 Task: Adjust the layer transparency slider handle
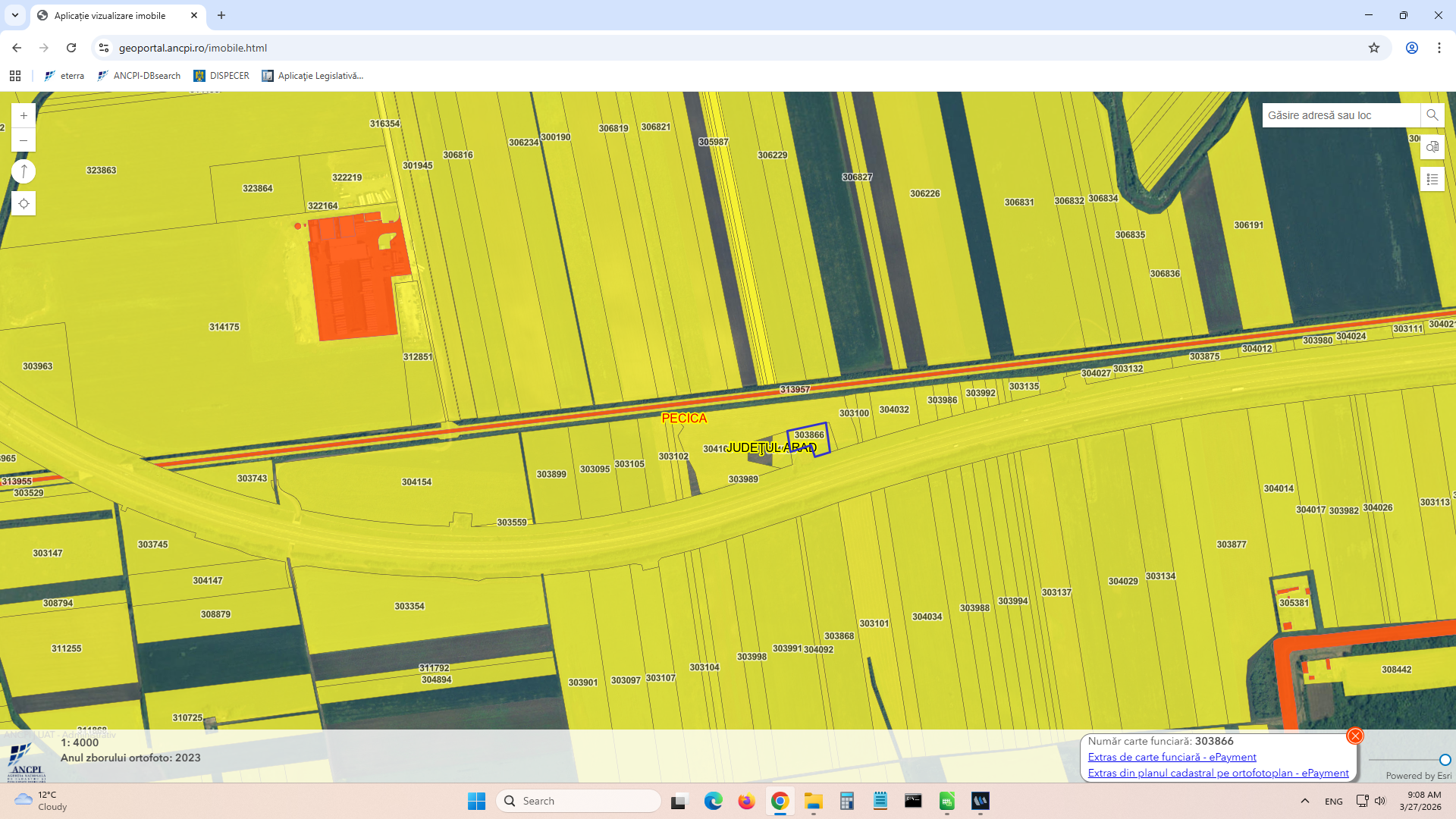pos(1445,760)
